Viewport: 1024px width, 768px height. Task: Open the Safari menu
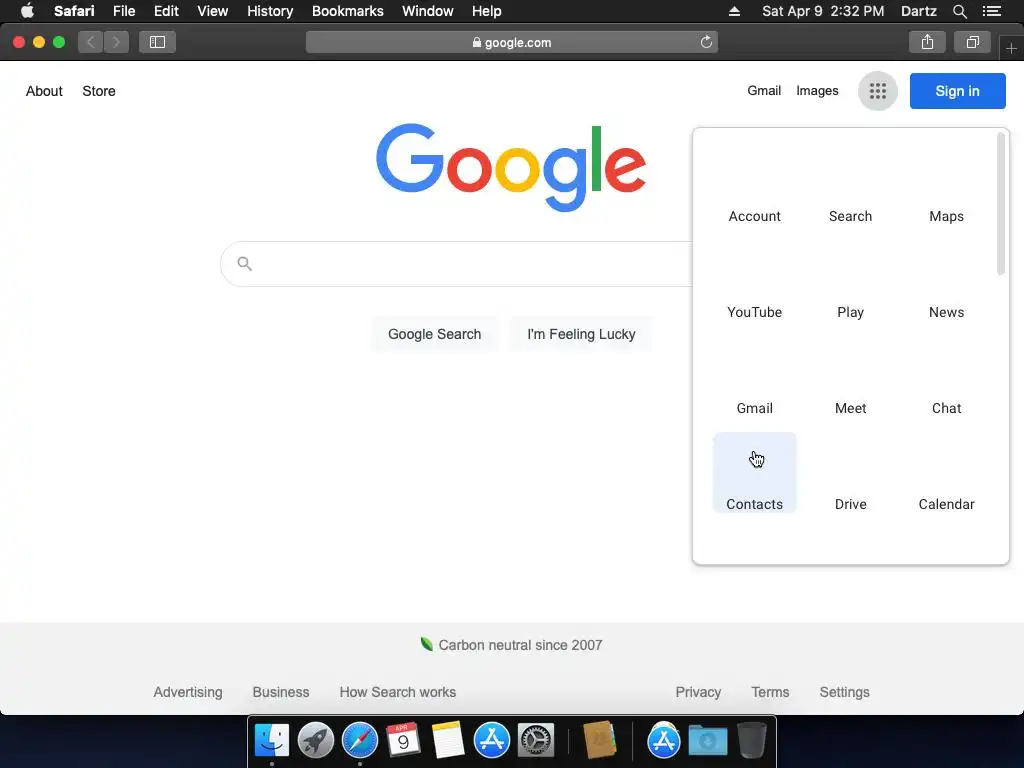pyautogui.click(x=74, y=11)
